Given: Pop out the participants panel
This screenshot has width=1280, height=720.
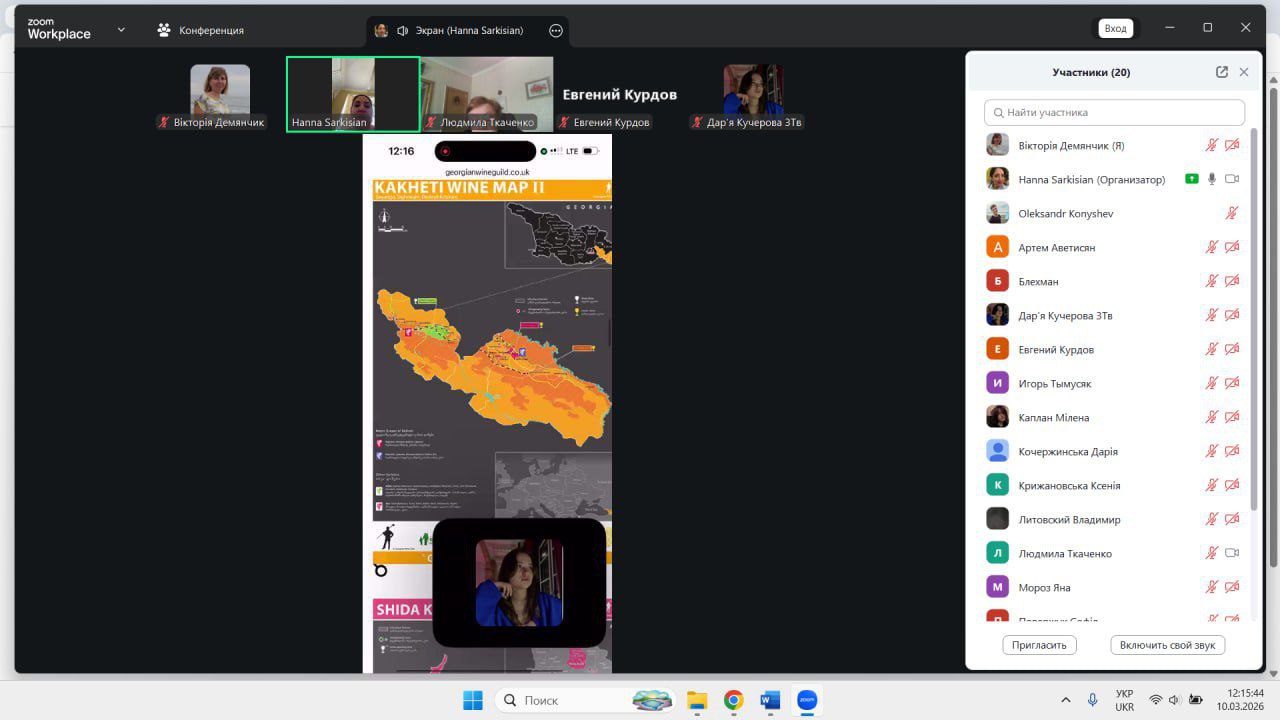Looking at the screenshot, I should [x=1221, y=72].
